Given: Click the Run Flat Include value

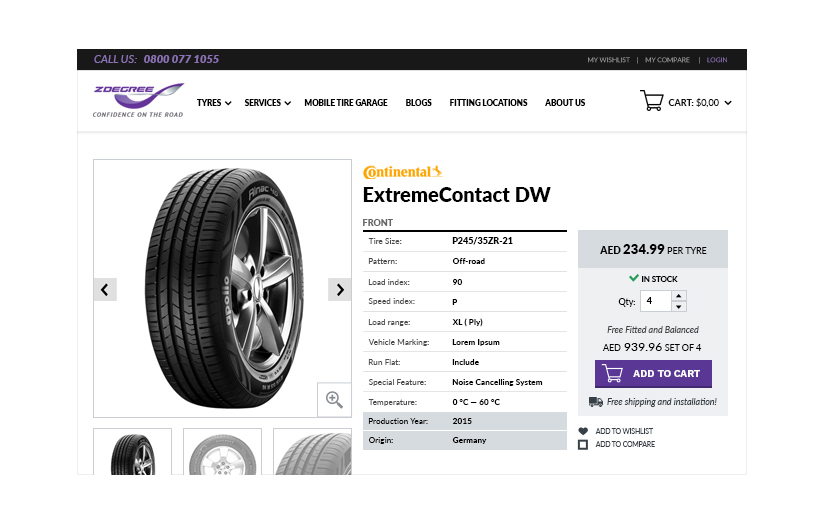Looking at the screenshot, I should click(466, 362).
